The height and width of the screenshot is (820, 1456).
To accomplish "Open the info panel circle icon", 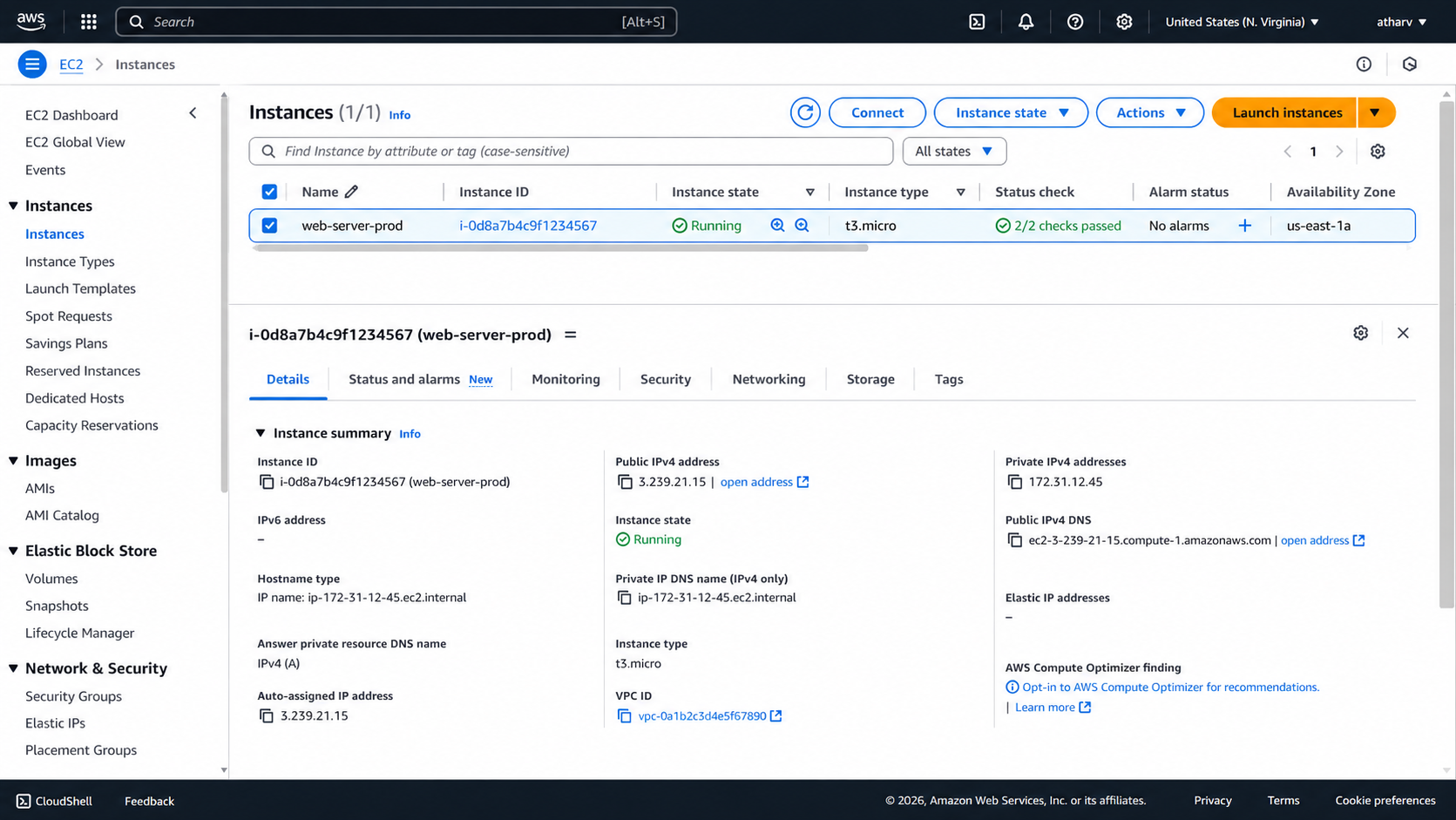I will [1364, 64].
